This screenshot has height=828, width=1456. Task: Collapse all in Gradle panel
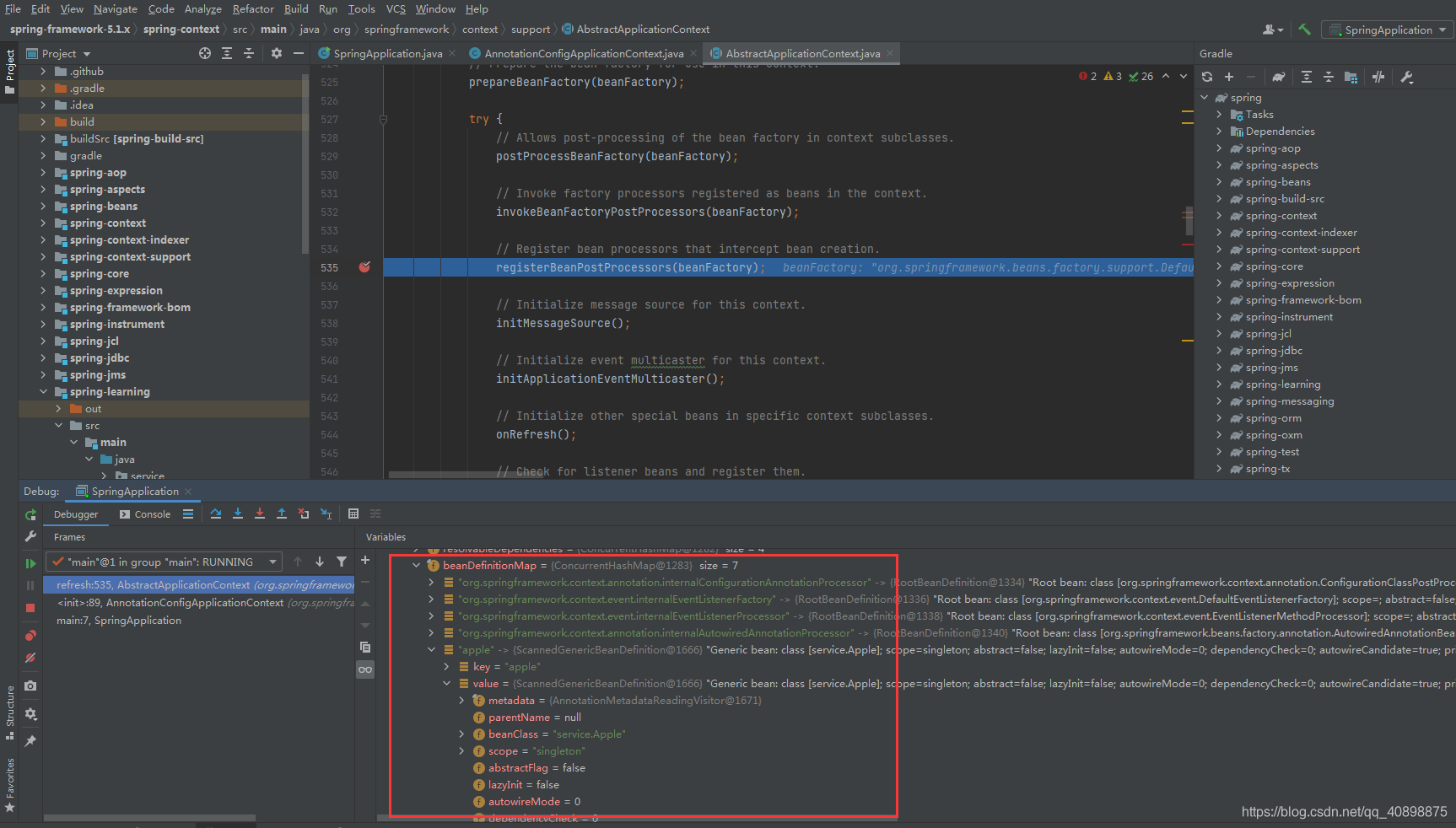1329,77
